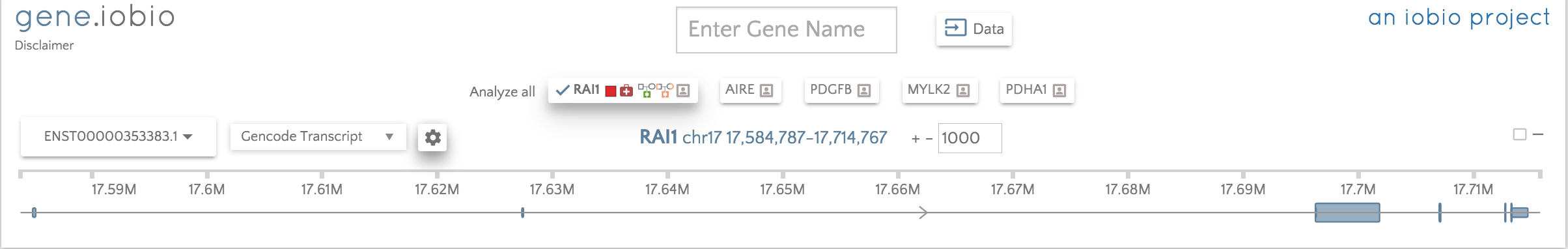Collapse the panel with the minus dash
Viewport: 1568px width, 249px height.
click(1538, 134)
